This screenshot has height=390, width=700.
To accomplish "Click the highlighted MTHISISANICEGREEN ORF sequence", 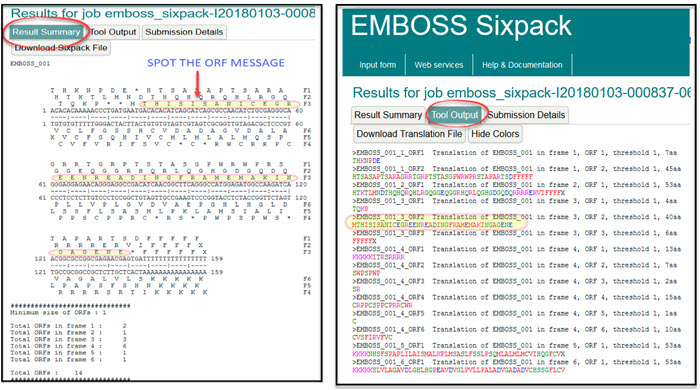I will (x=432, y=225).
